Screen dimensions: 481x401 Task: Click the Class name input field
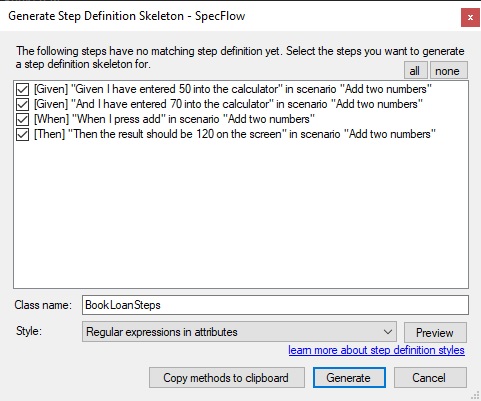pos(275,305)
